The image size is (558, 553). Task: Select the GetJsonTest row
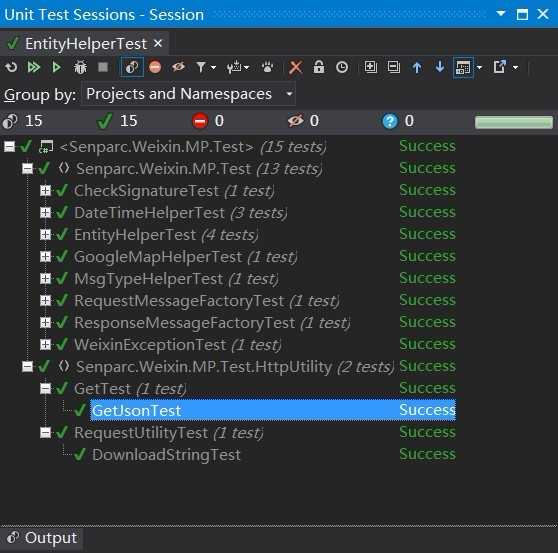click(x=273, y=410)
